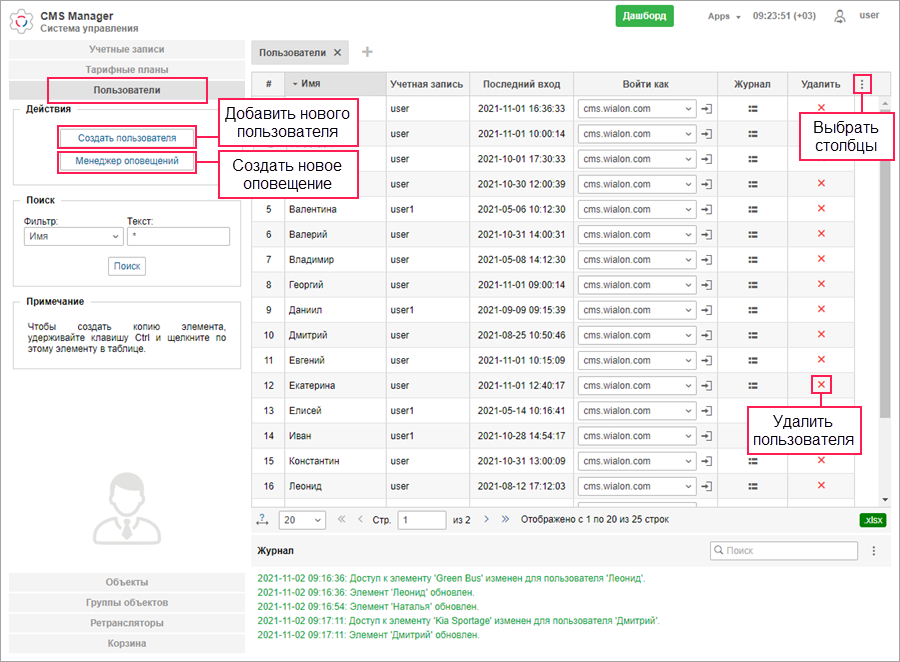Switch to Тарифные планы section
The height and width of the screenshot is (662, 900).
(127, 69)
